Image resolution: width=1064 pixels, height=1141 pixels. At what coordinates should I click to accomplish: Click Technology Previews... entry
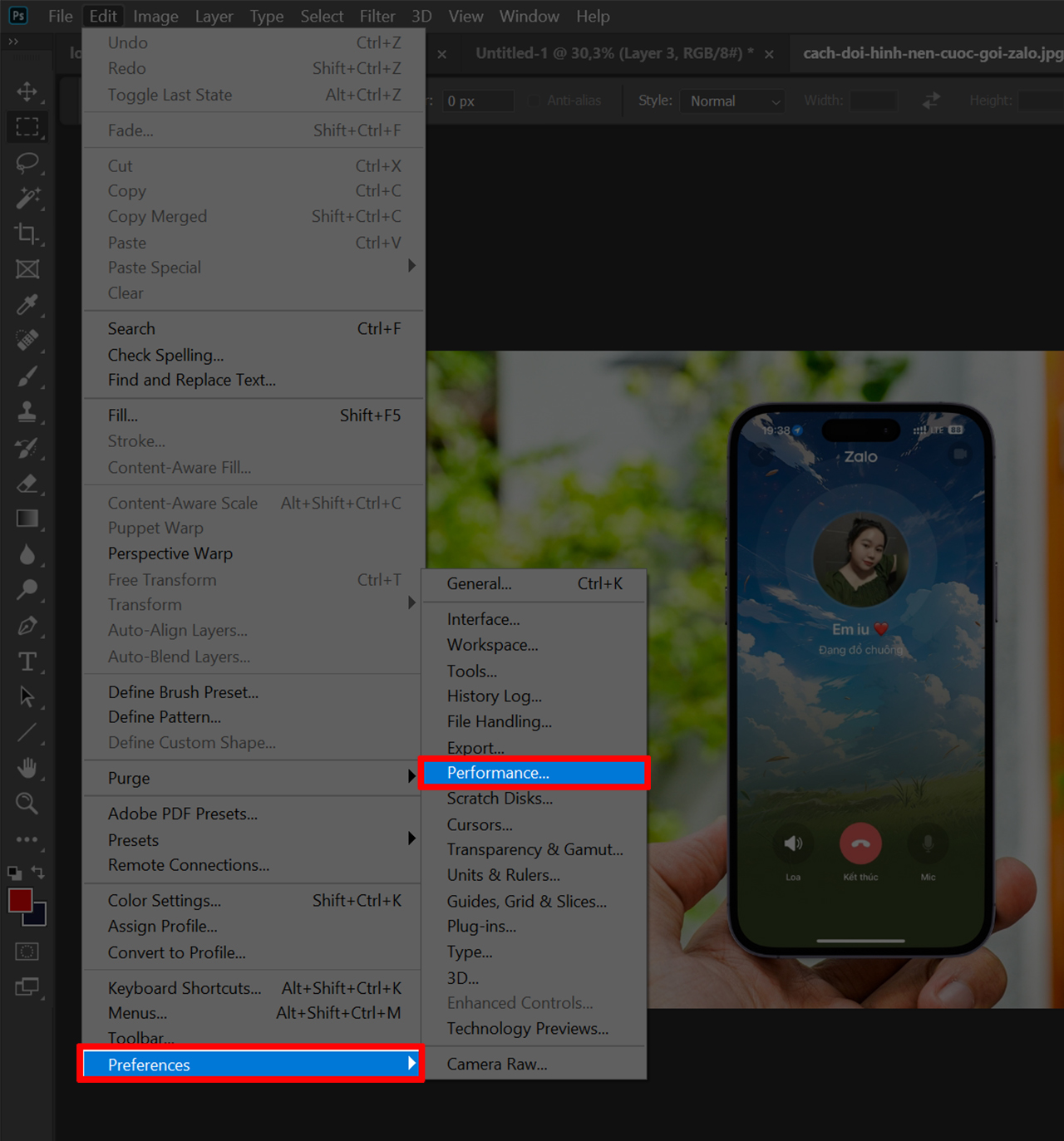(x=534, y=1029)
